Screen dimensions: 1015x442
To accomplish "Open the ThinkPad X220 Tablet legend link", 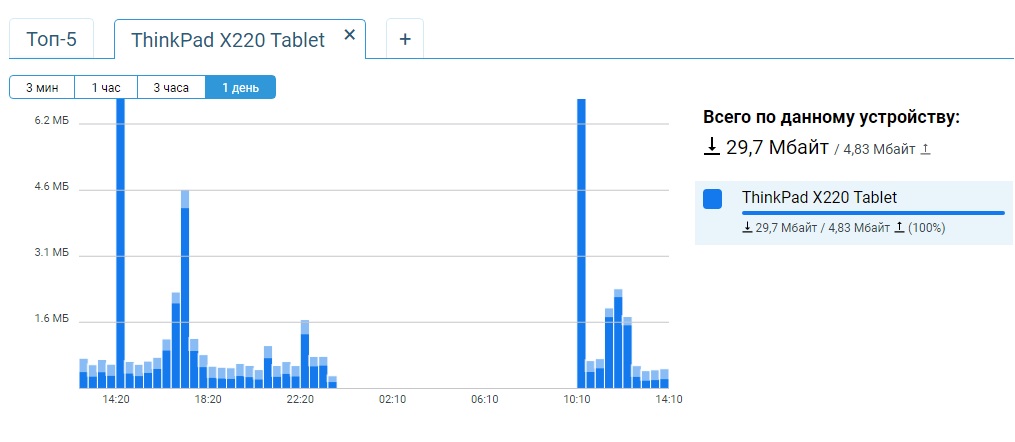I will pos(819,197).
